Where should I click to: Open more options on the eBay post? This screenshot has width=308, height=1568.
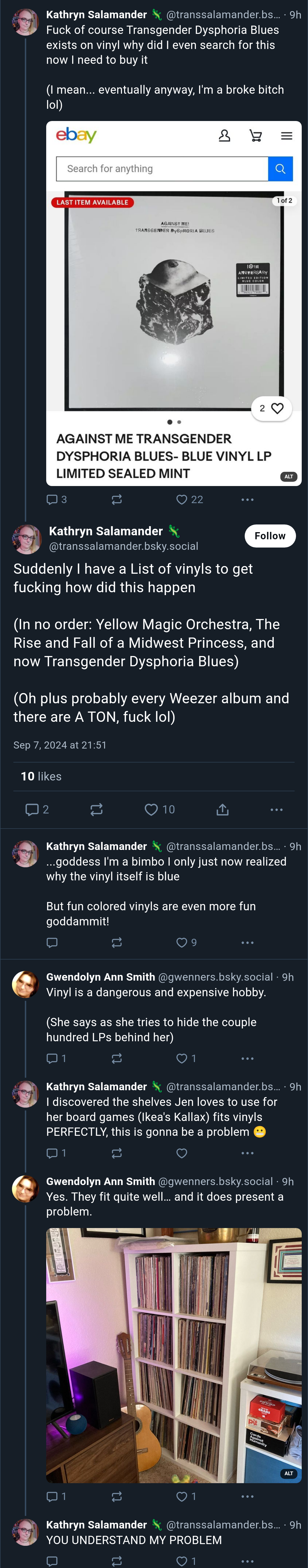(x=247, y=500)
